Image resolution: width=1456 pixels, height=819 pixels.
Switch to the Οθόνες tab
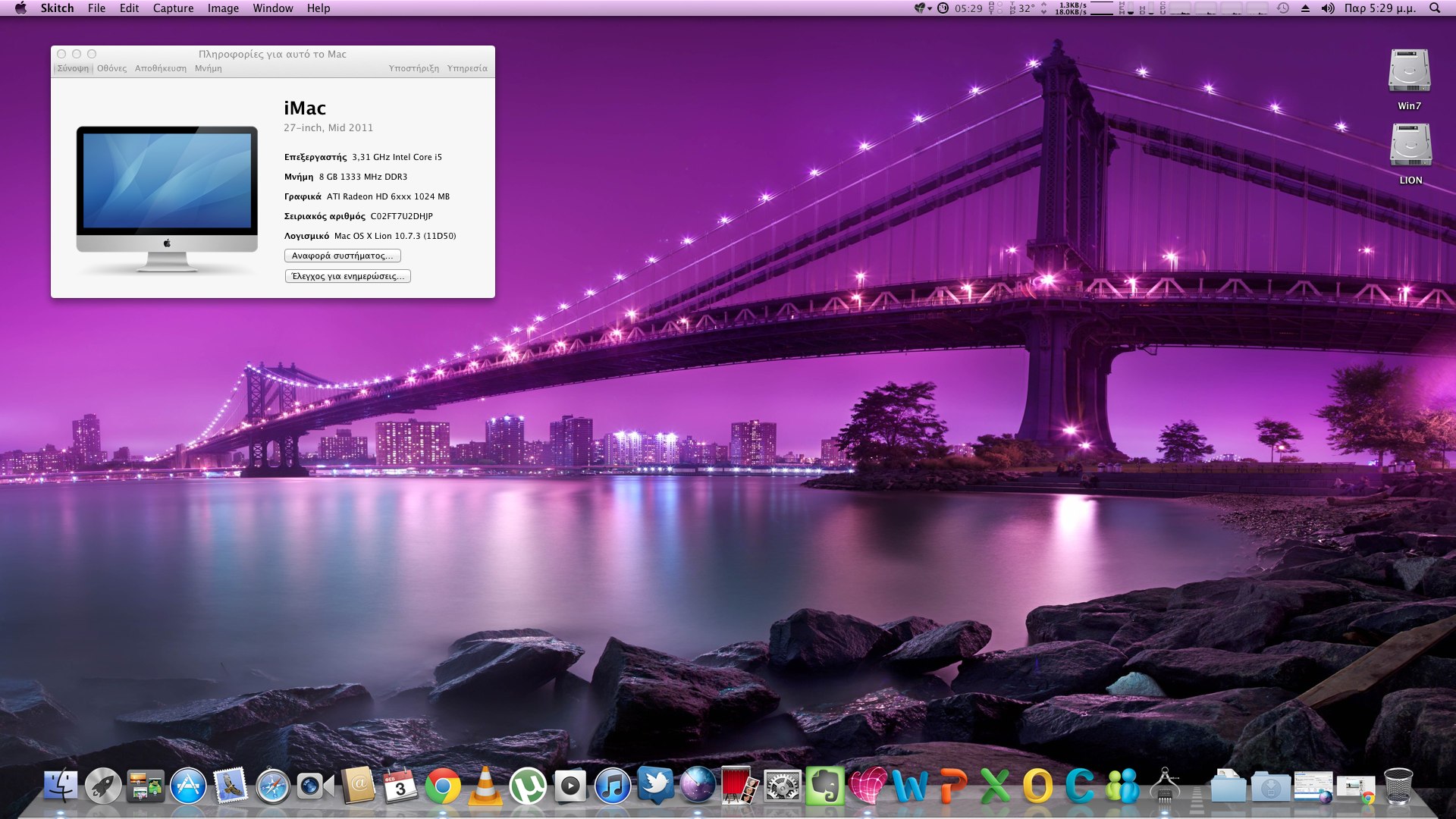[x=111, y=68]
